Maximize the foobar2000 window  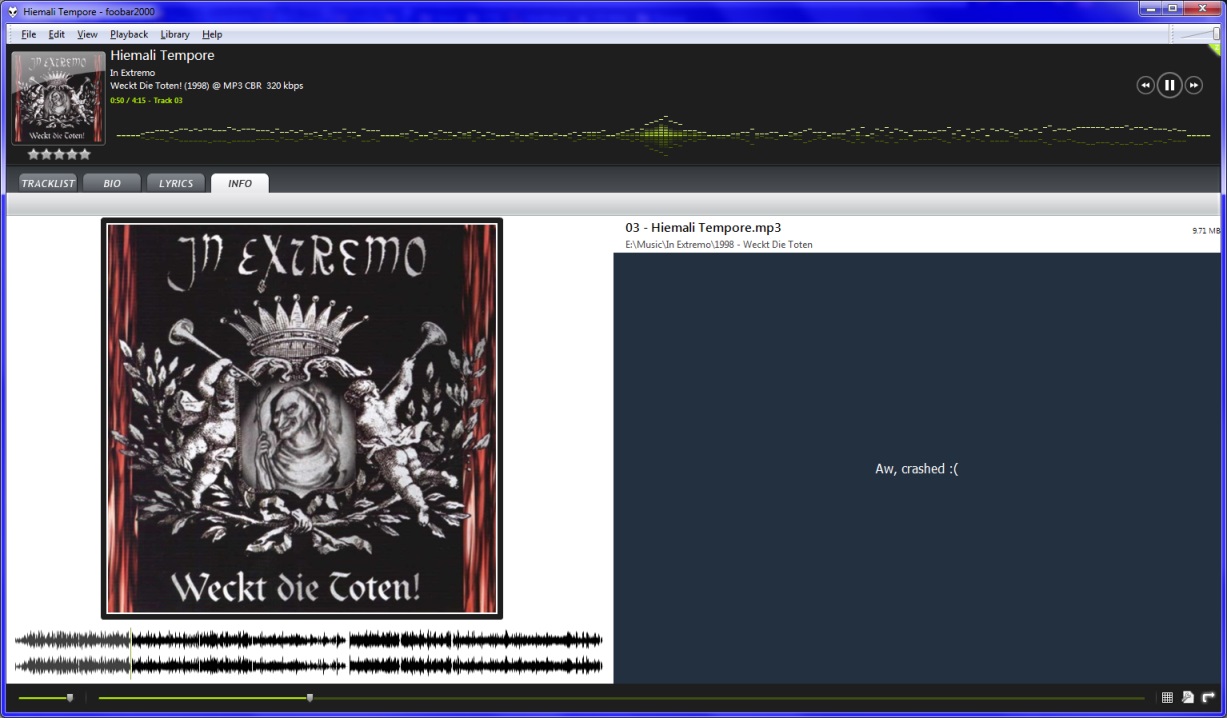(1173, 8)
